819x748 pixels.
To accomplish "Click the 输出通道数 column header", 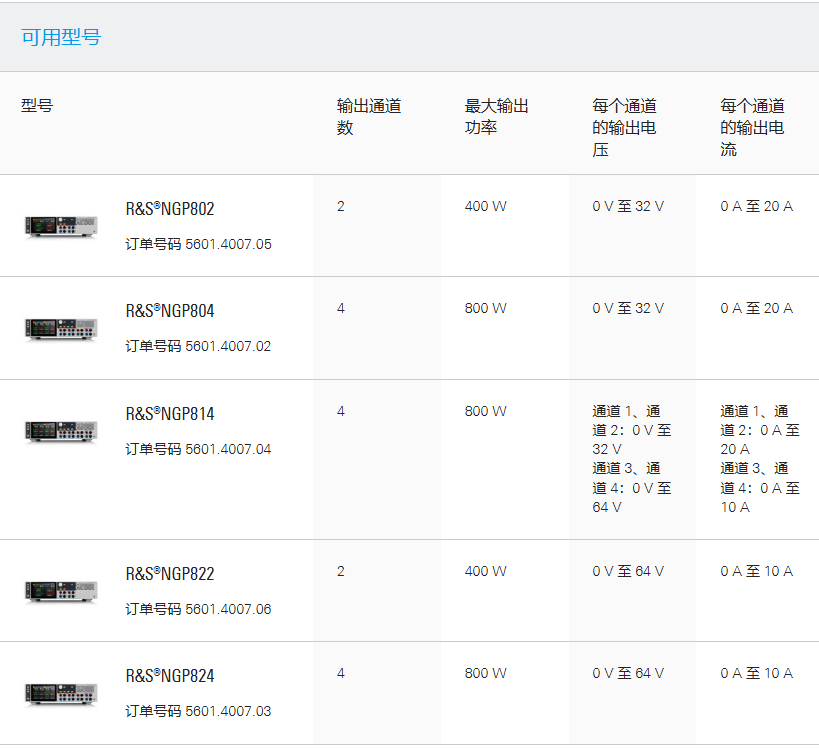I will click(x=369, y=116).
